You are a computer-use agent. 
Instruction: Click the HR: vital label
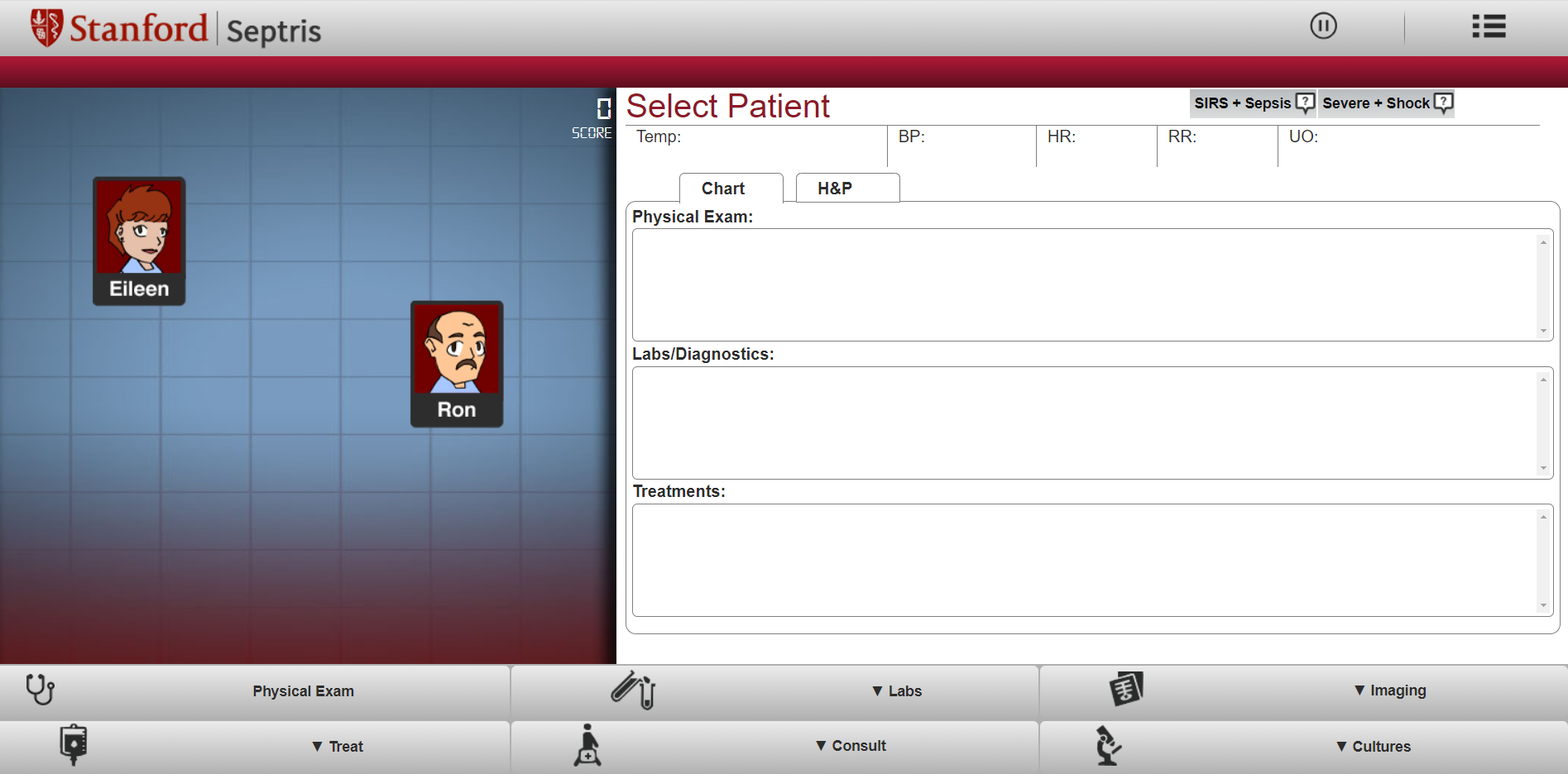point(1062,136)
